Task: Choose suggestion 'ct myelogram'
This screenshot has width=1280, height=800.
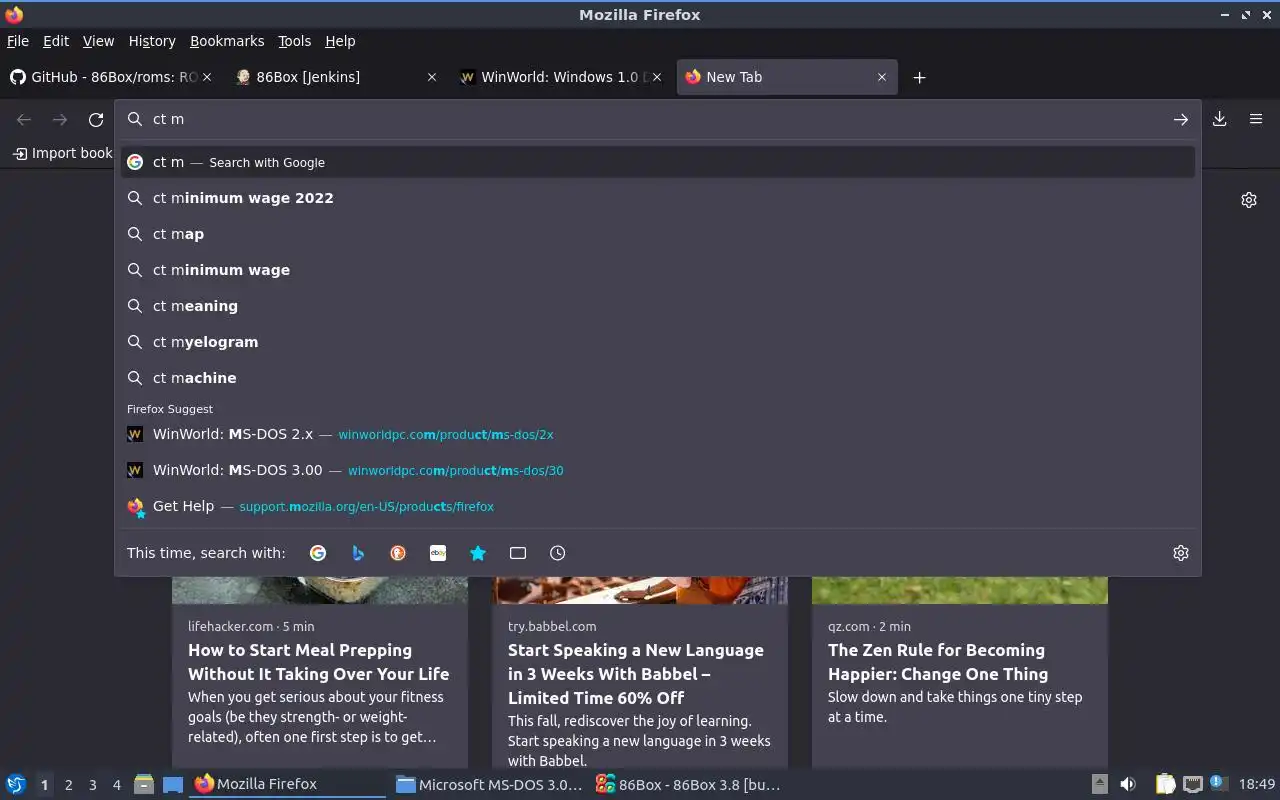Action: (658, 342)
